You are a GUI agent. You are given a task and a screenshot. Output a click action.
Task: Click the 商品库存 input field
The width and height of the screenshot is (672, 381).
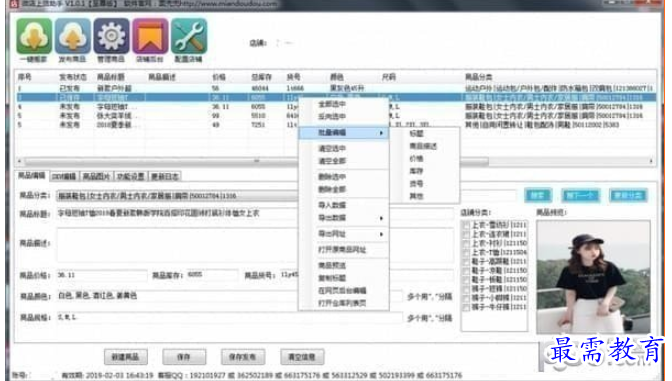click(x=212, y=275)
